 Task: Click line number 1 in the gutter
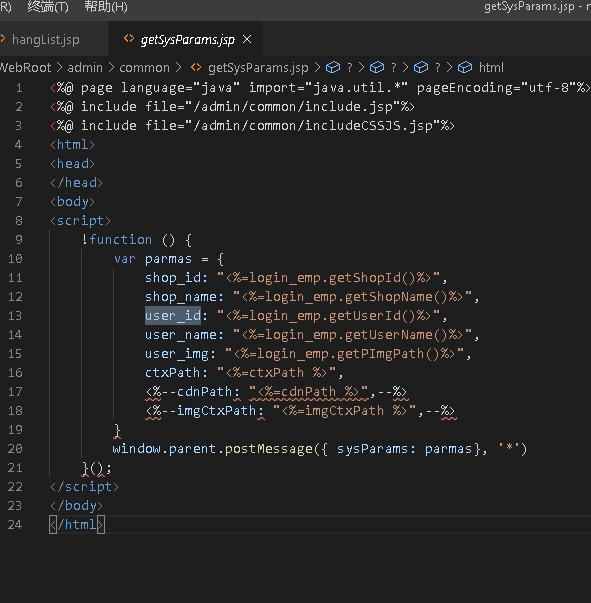pyautogui.click(x=19, y=88)
